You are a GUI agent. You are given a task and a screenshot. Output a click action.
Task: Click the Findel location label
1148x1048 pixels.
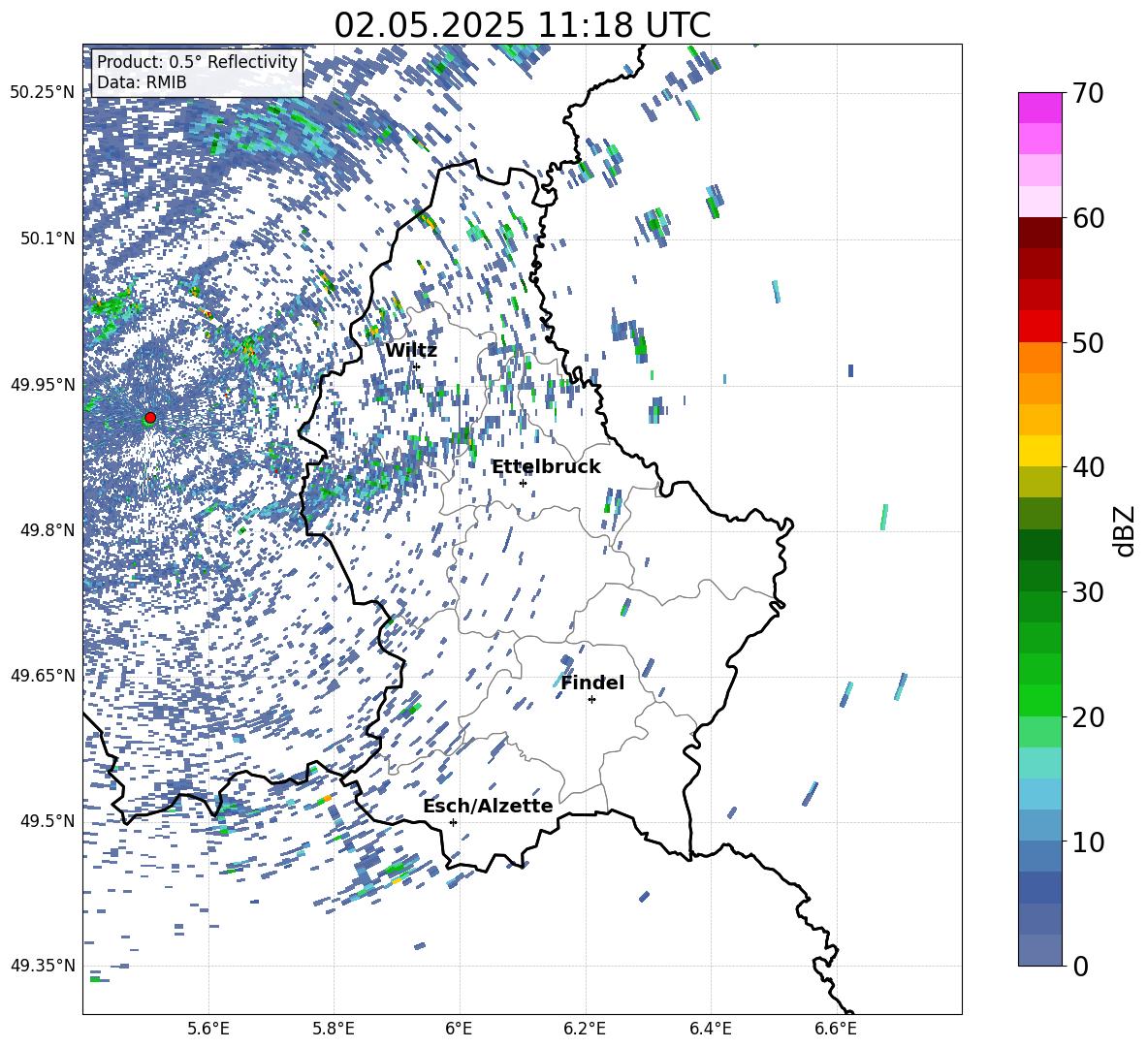[592, 683]
